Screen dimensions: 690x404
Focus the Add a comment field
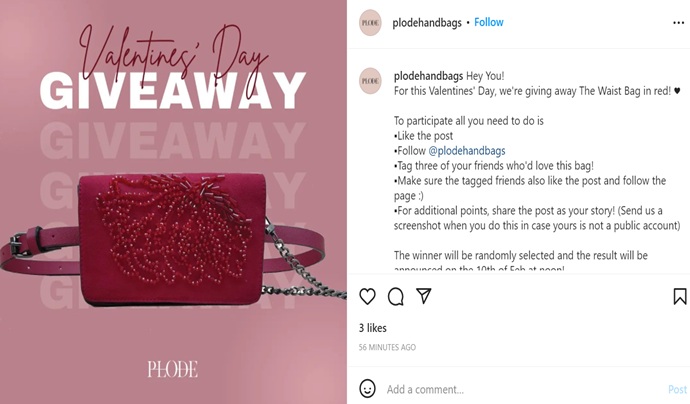524,389
